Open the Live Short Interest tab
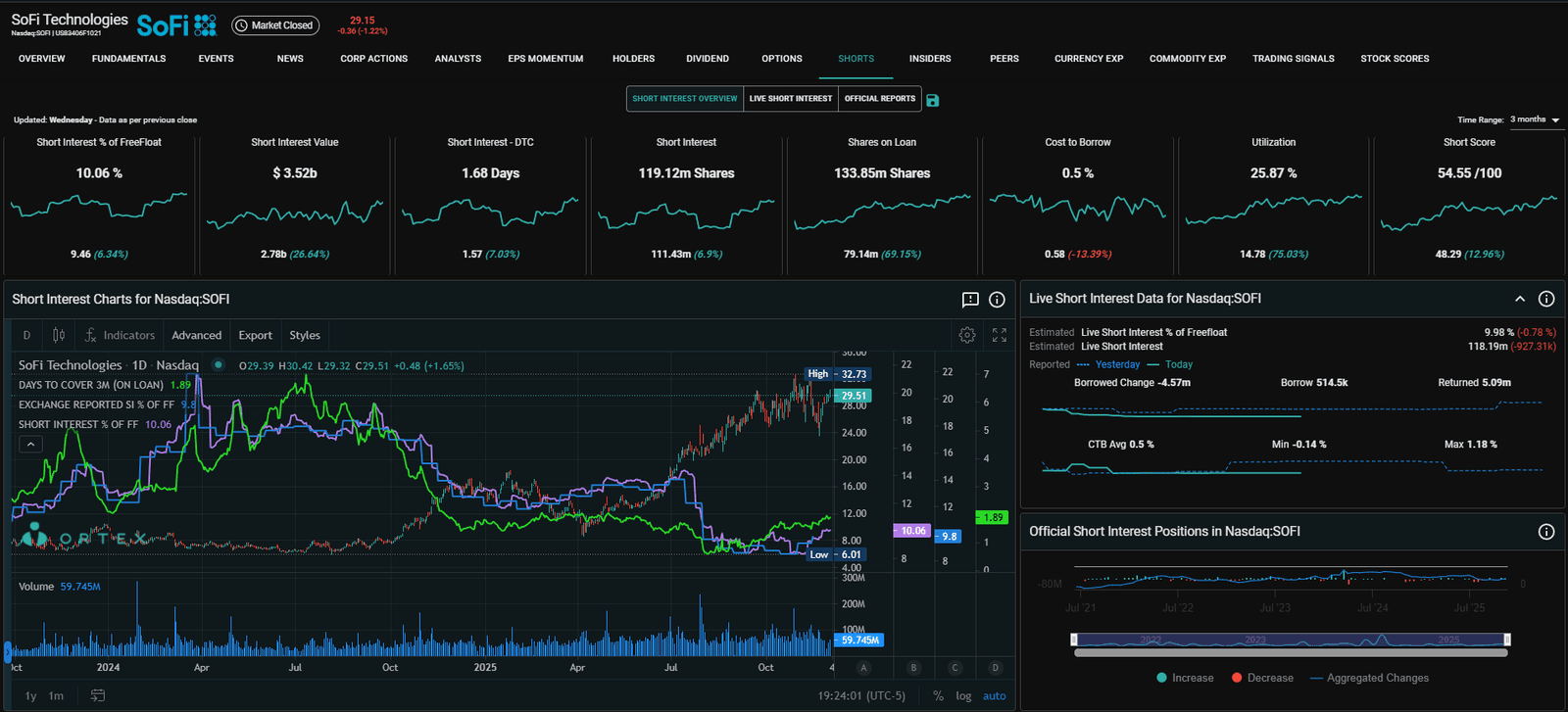 click(790, 99)
